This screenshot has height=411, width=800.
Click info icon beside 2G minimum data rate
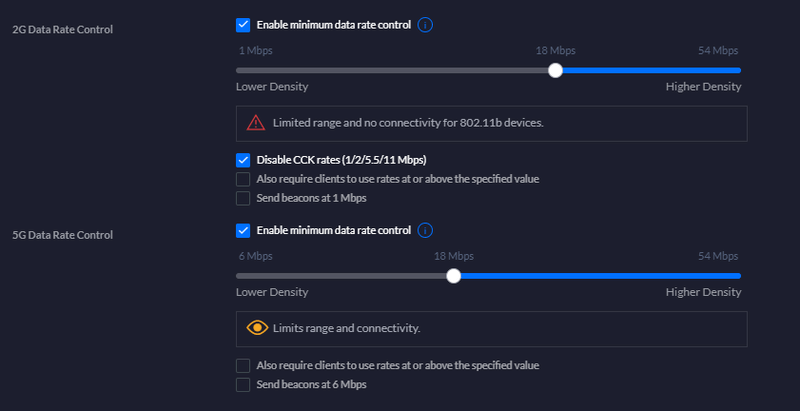[x=425, y=24]
